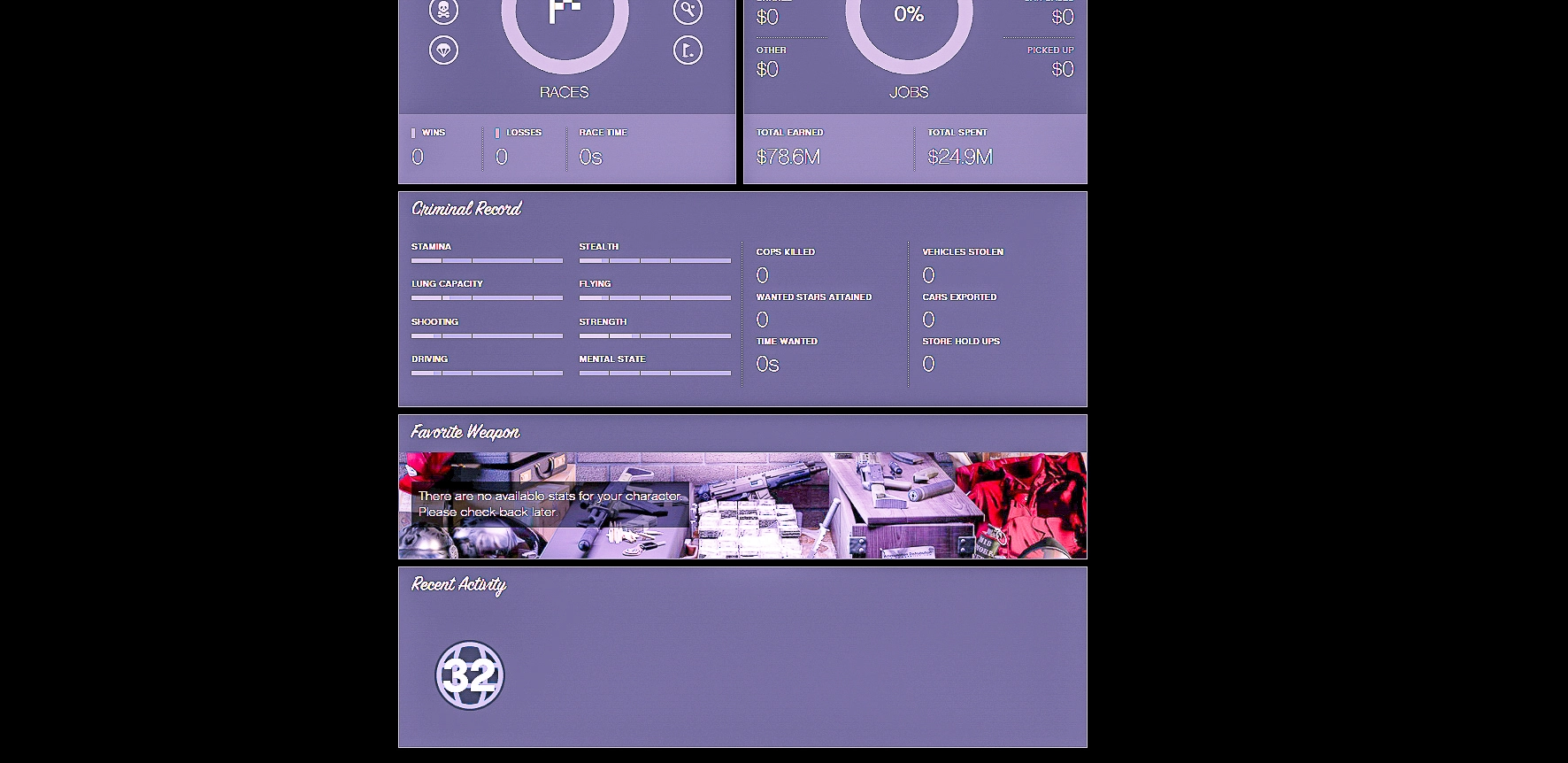
Task: Click the Stealth skill bar
Action: point(655,260)
